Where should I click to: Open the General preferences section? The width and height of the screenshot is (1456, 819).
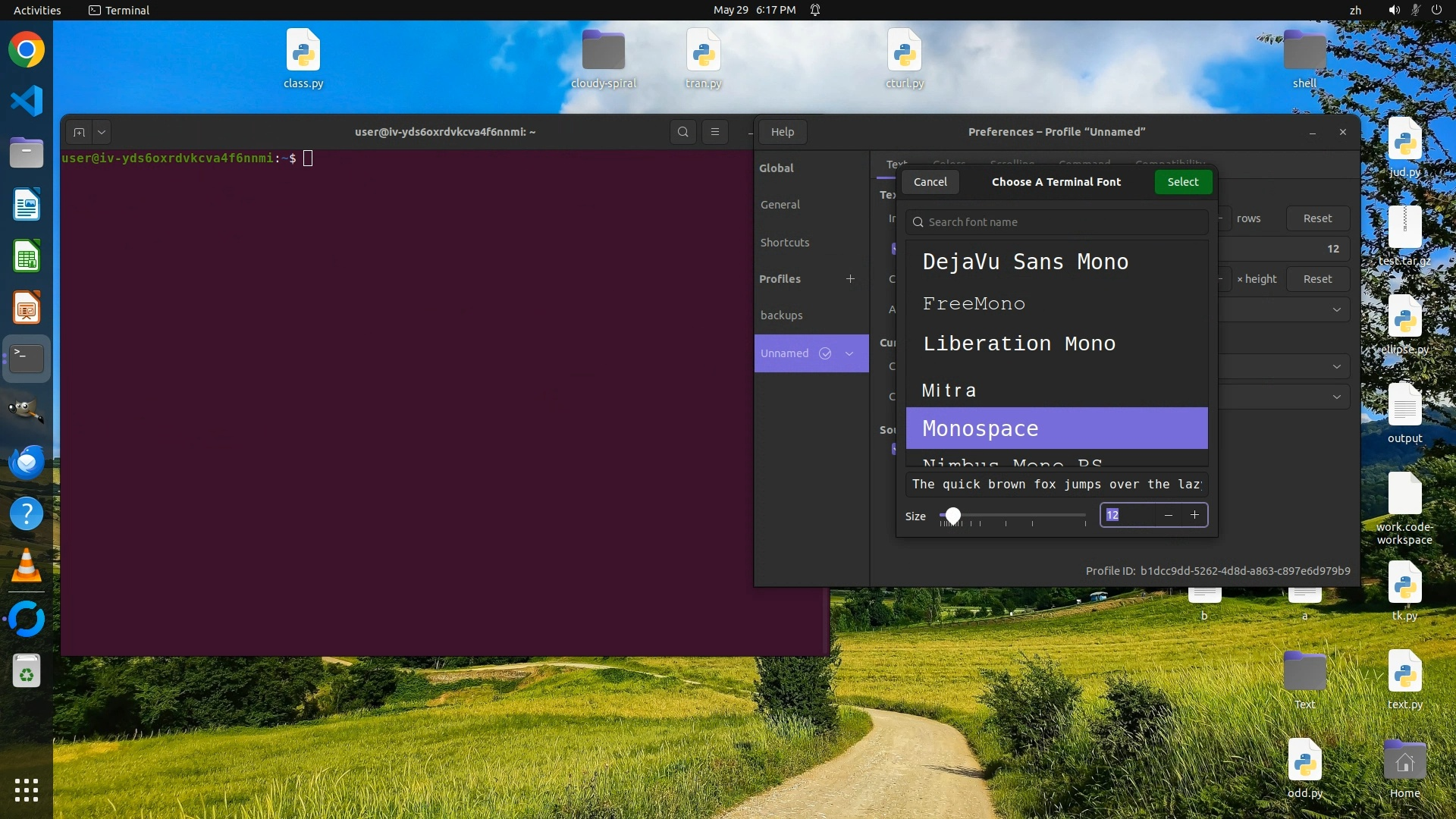[780, 205]
